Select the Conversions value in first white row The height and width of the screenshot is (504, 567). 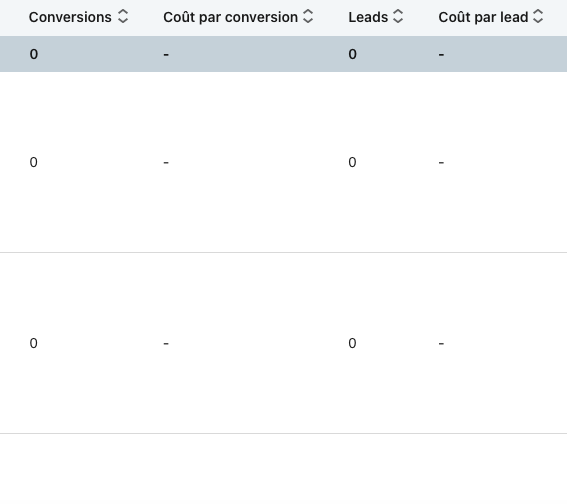(34, 162)
